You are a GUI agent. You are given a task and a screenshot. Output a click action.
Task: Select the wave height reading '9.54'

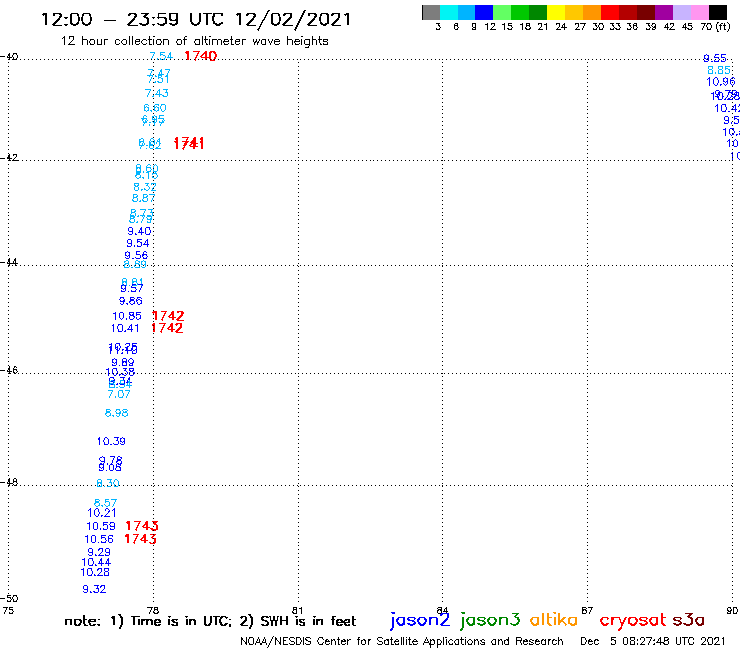[138, 244]
